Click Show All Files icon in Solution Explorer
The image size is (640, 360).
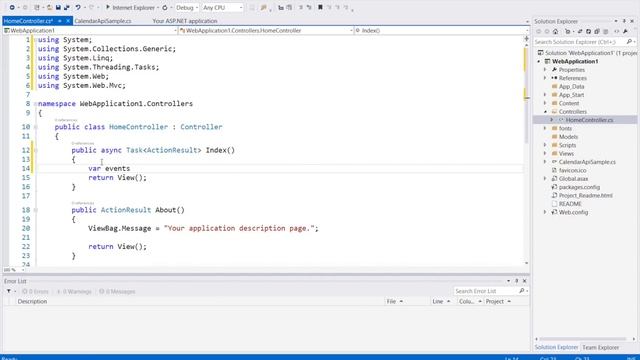coord(606,31)
